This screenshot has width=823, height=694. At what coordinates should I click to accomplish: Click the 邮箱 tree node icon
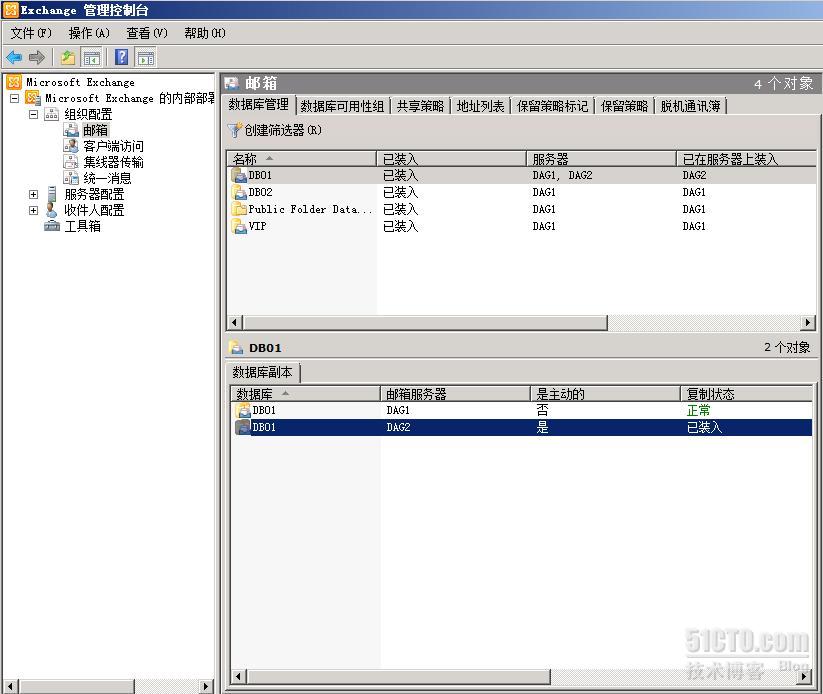pos(71,130)
